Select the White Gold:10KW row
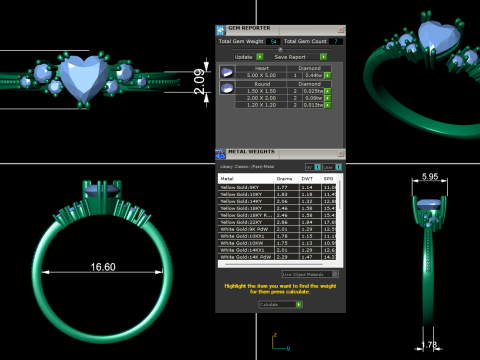This screenshot has height=360, width=480. (277, 243)
